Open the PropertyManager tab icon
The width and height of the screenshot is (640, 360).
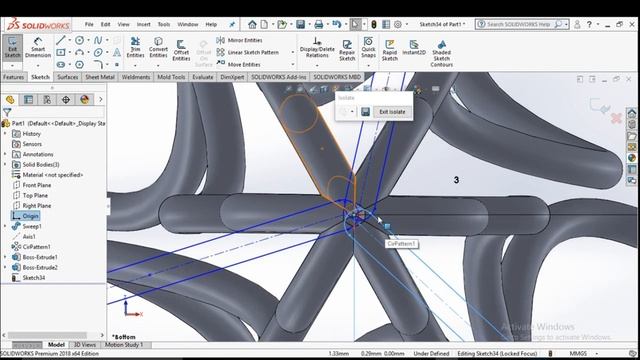29,100
